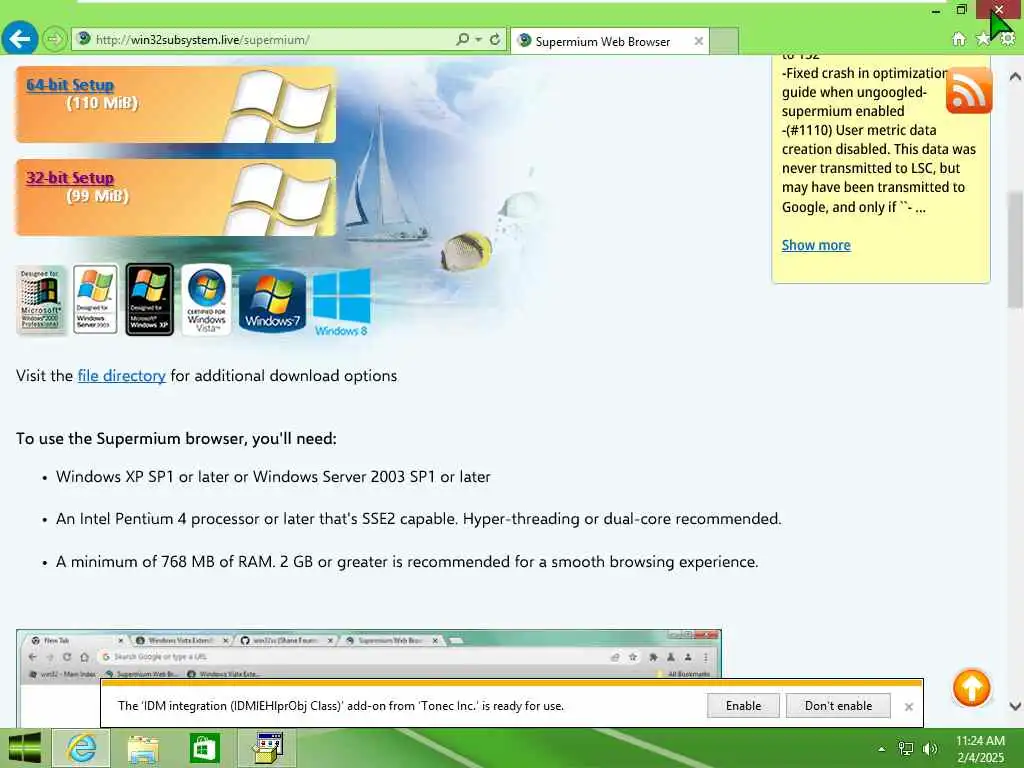This screenshot has height=768, width=1024.
Task: Click the volume speaker tray icon
Action: [x=930, y=749]
